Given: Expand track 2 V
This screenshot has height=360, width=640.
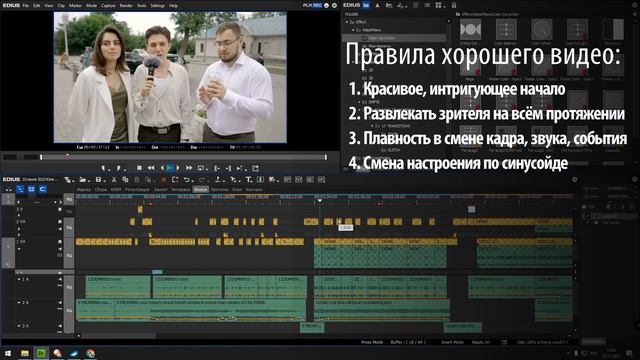Looking at the screenshot, I should click(19, 215).
